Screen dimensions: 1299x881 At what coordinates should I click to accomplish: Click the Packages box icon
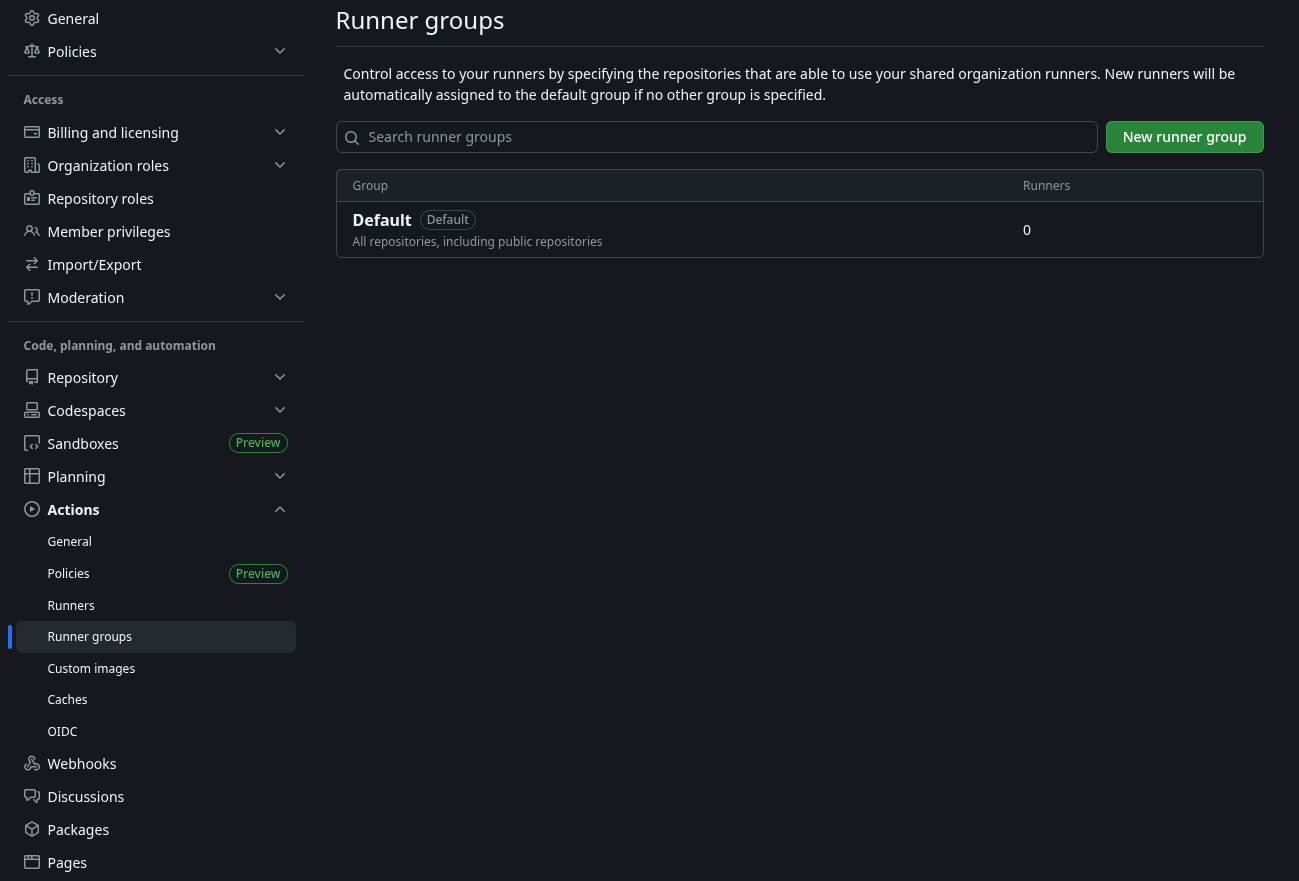click(32, 829)
